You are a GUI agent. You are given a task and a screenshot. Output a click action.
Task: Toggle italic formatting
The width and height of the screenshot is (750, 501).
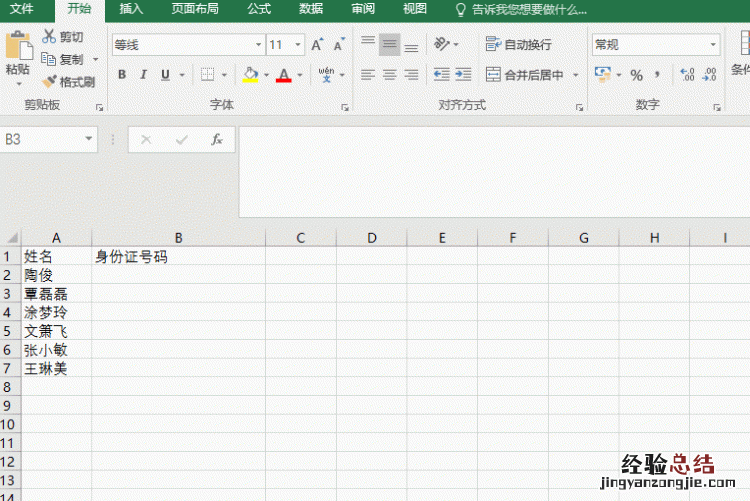(144, 75)
